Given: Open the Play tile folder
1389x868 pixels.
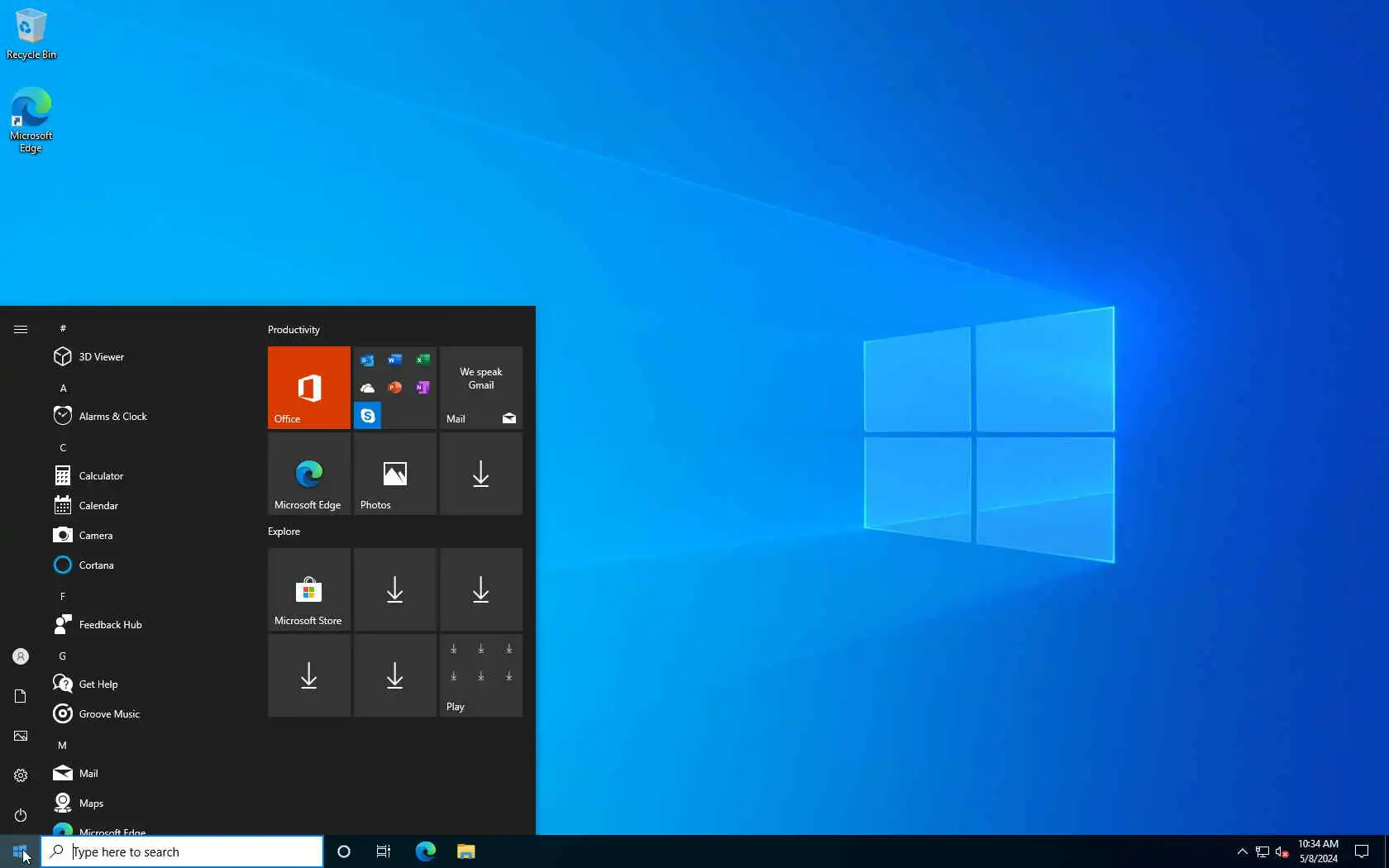Looking at the screenshot, I should pyautogui.click(x=481, y=675).
